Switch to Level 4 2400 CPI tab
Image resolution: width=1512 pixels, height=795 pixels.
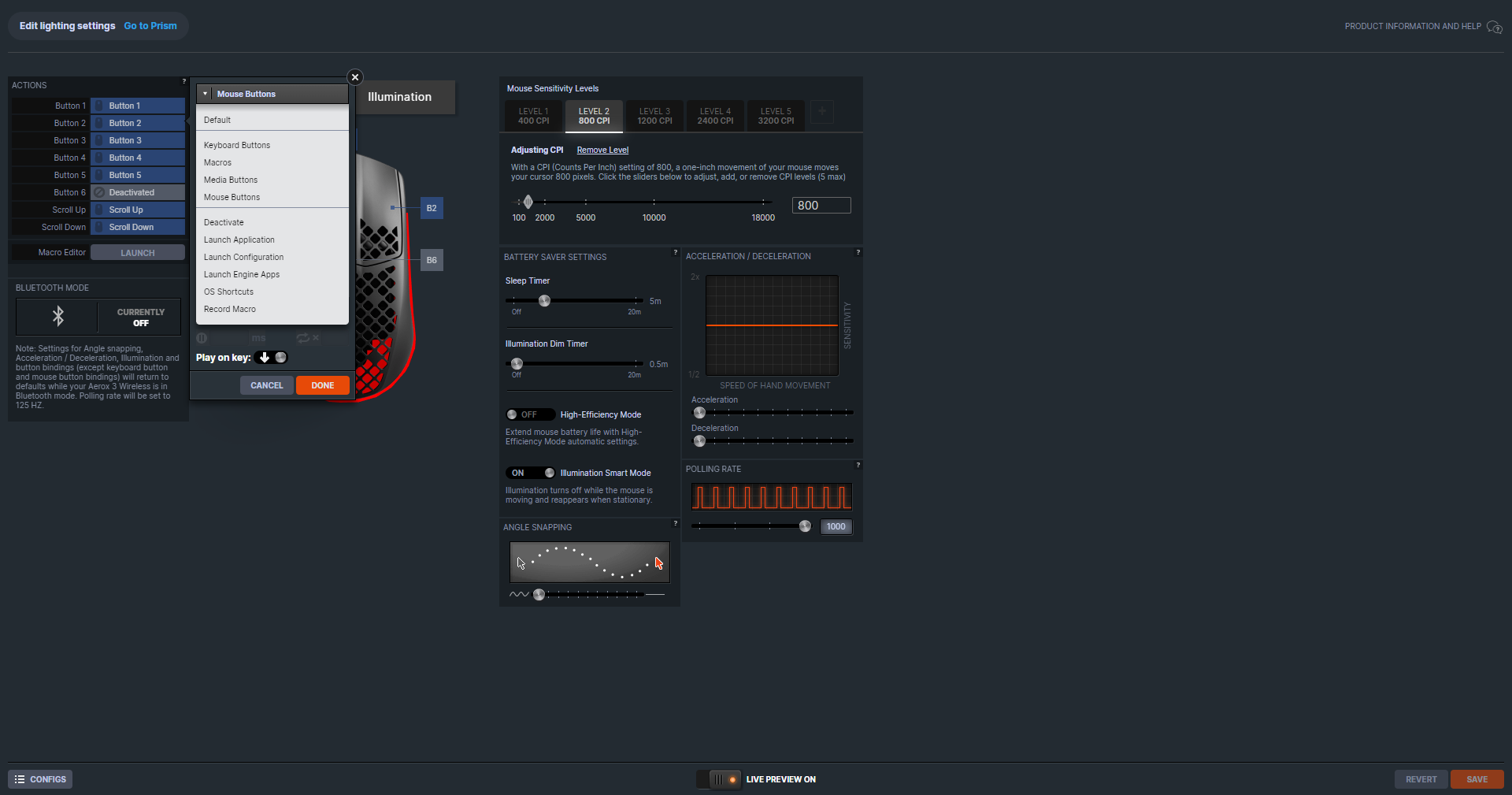click(715, 116)
